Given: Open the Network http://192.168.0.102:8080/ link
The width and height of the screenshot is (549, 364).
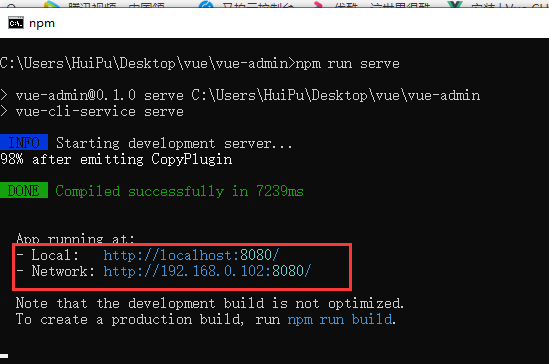Looking at the screenshot, I should coord(207,271).
